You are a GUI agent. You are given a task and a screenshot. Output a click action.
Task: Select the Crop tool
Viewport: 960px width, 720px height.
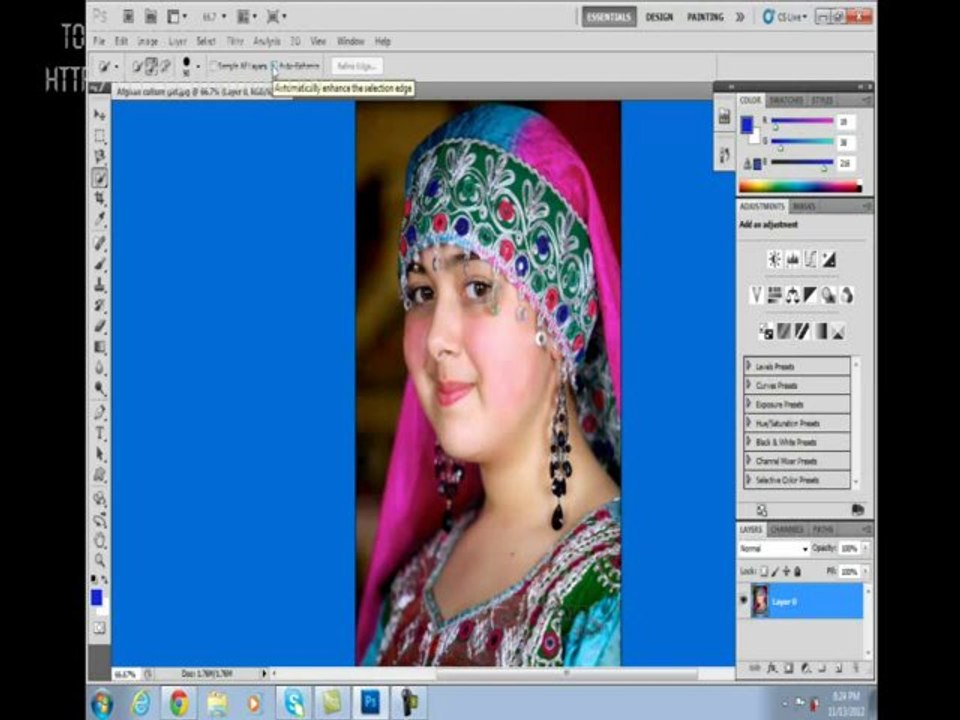(x=99, y=198)
